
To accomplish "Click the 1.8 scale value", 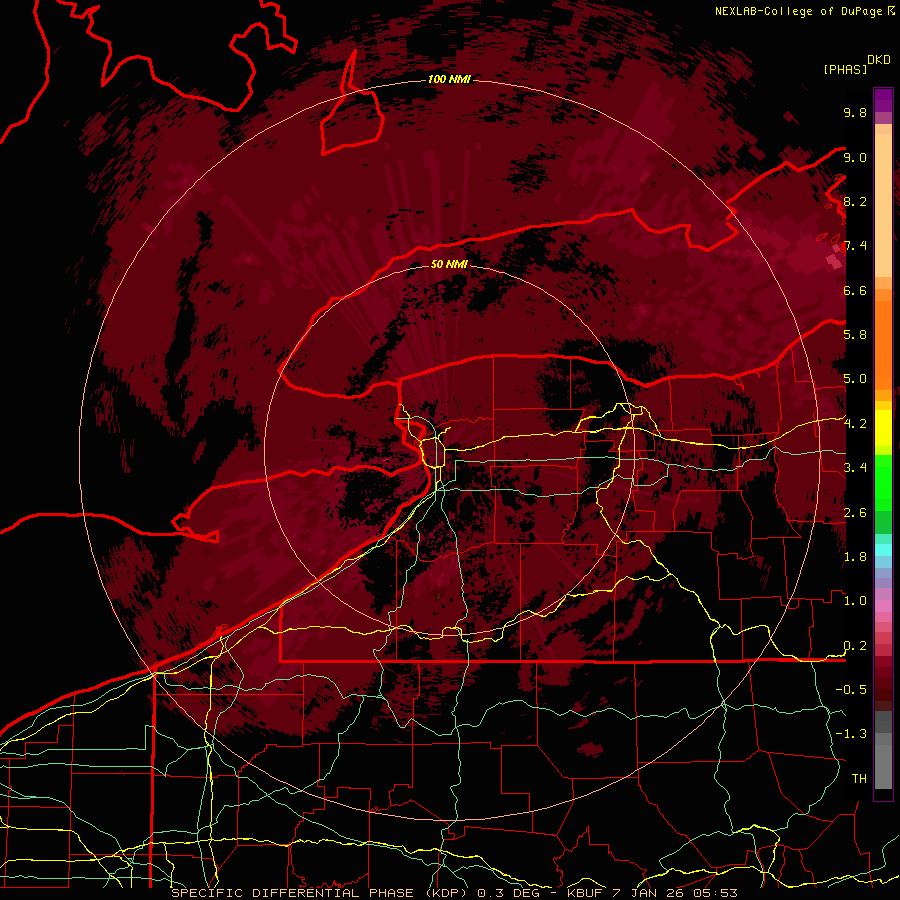I will tap(855, 557).
